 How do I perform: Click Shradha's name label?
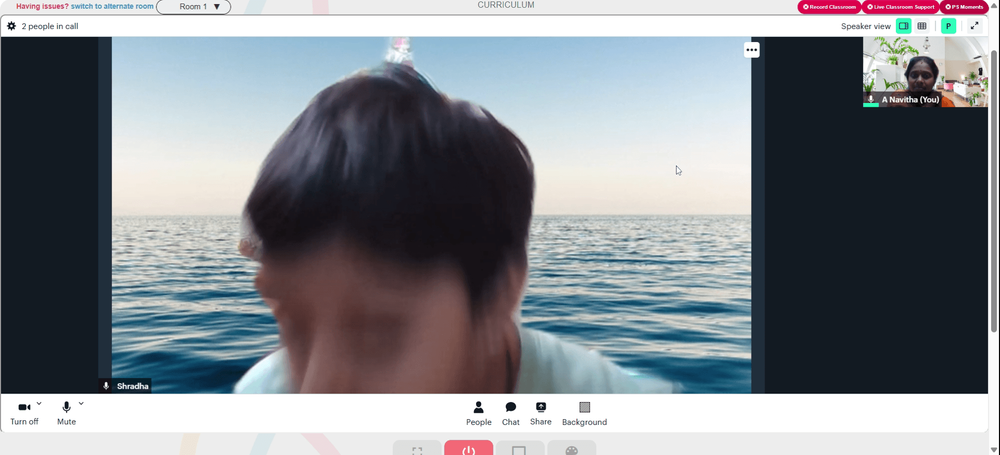point(133,386)
